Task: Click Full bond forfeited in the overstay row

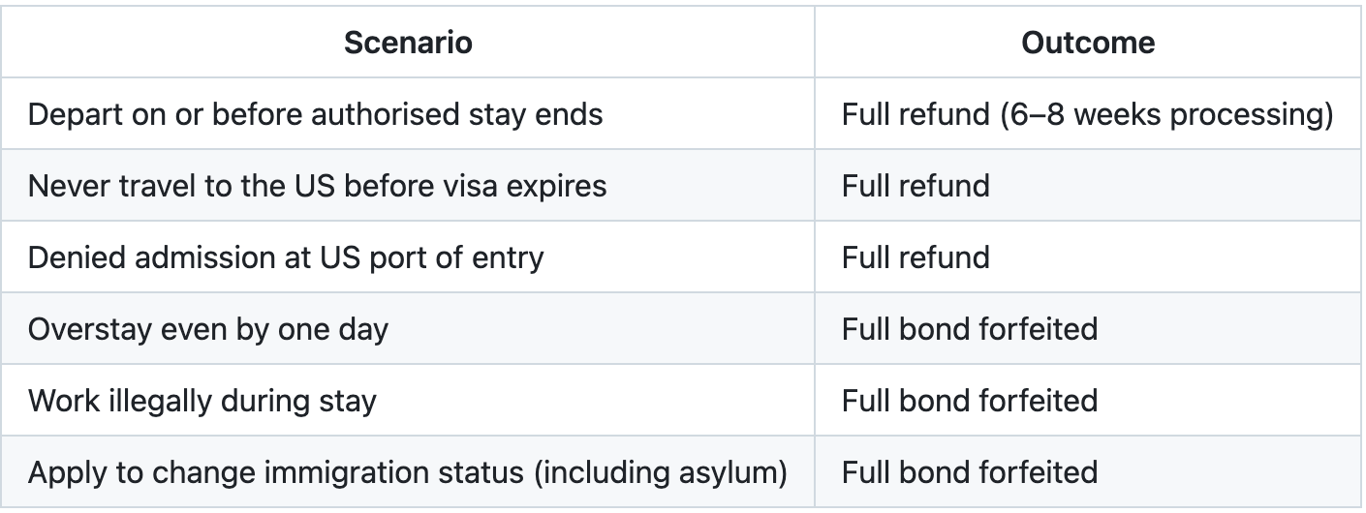Action: [x=969, y=329]
